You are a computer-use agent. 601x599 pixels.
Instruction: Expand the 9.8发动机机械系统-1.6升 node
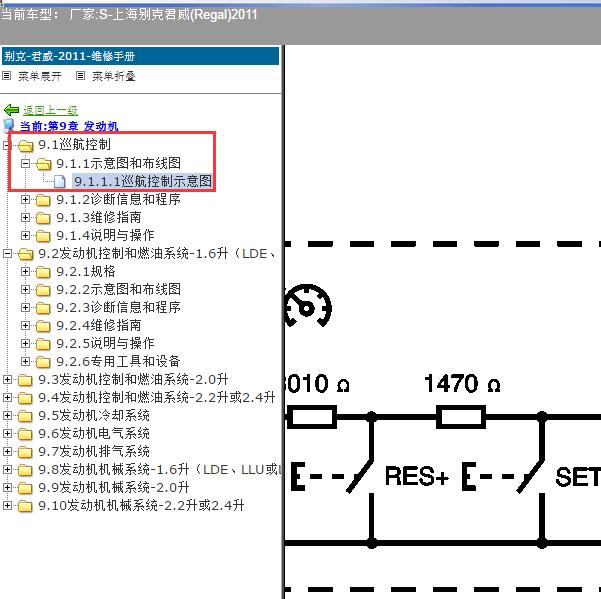pyautogui.click(x=7, y=469)
